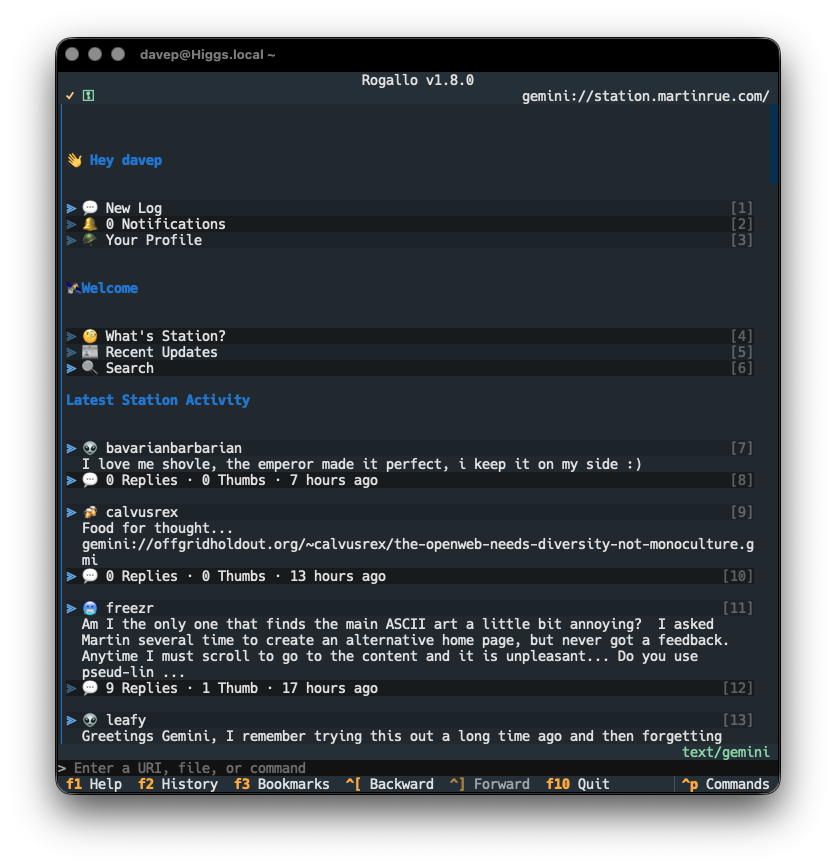Click the speech bubble icon beside New Log
Screen dimensions: 836x868
pyautogui.click(x=90, y=208)
